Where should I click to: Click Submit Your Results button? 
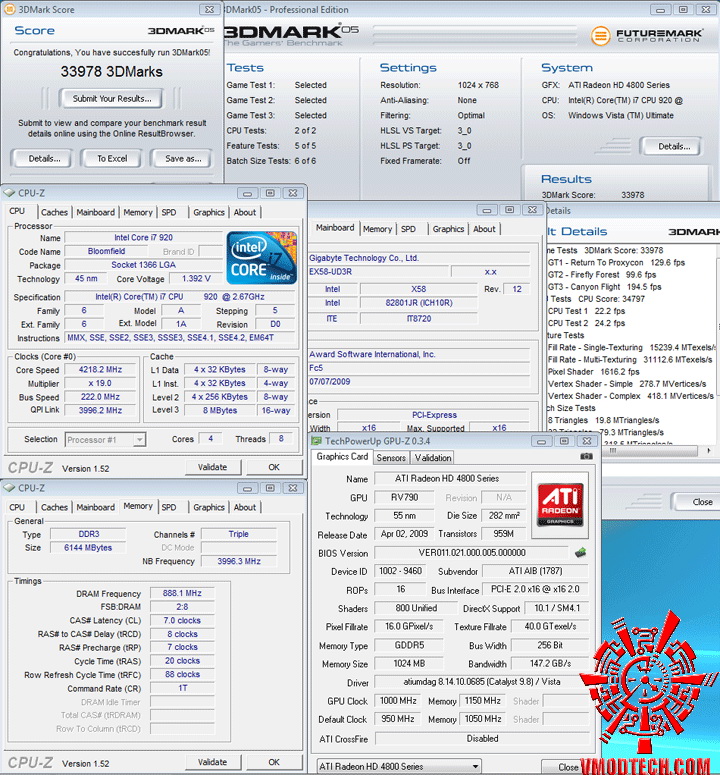click(112, 98)
